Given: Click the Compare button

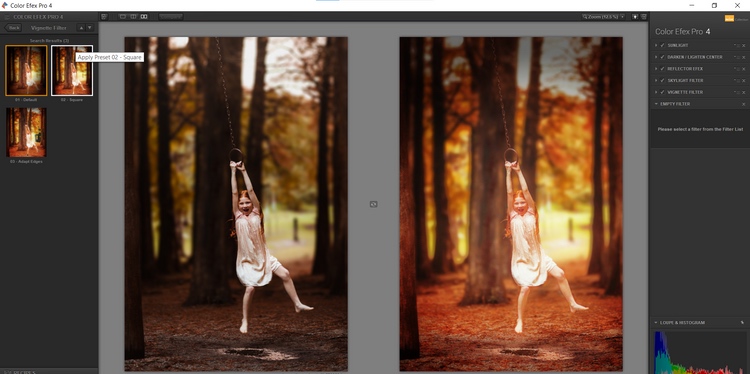Looking at the screenshot, I should (x=171, y=16).
